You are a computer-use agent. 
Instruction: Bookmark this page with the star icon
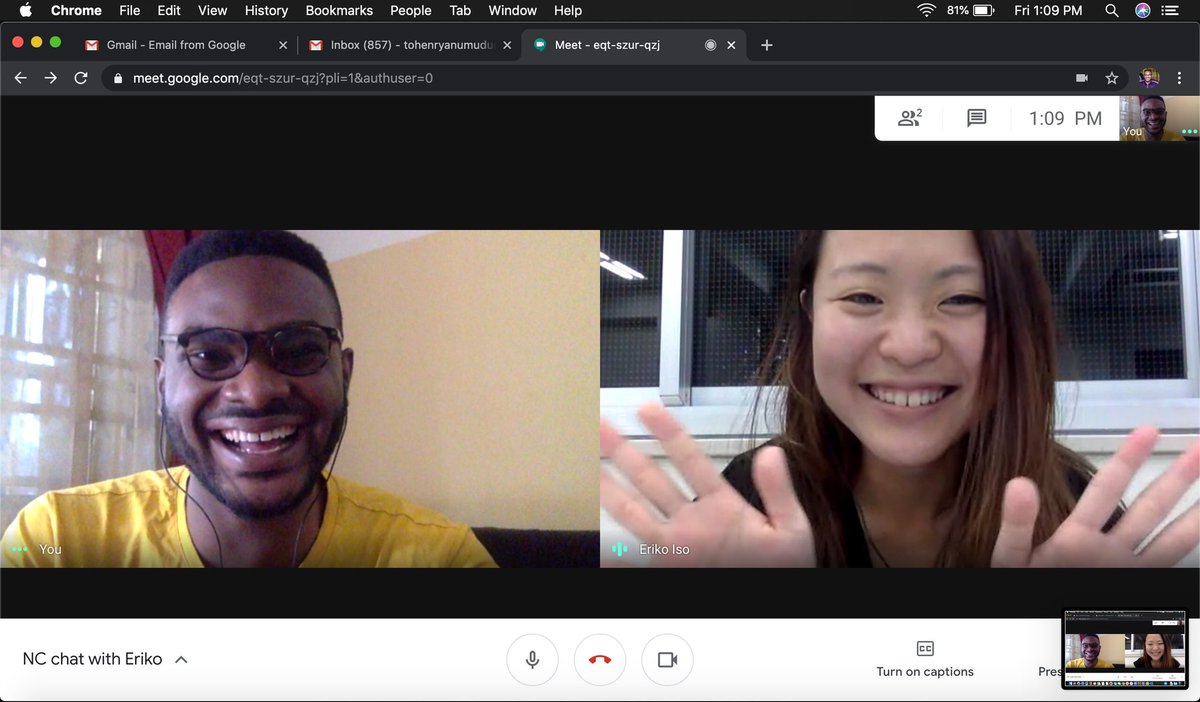pos(1111,78)
